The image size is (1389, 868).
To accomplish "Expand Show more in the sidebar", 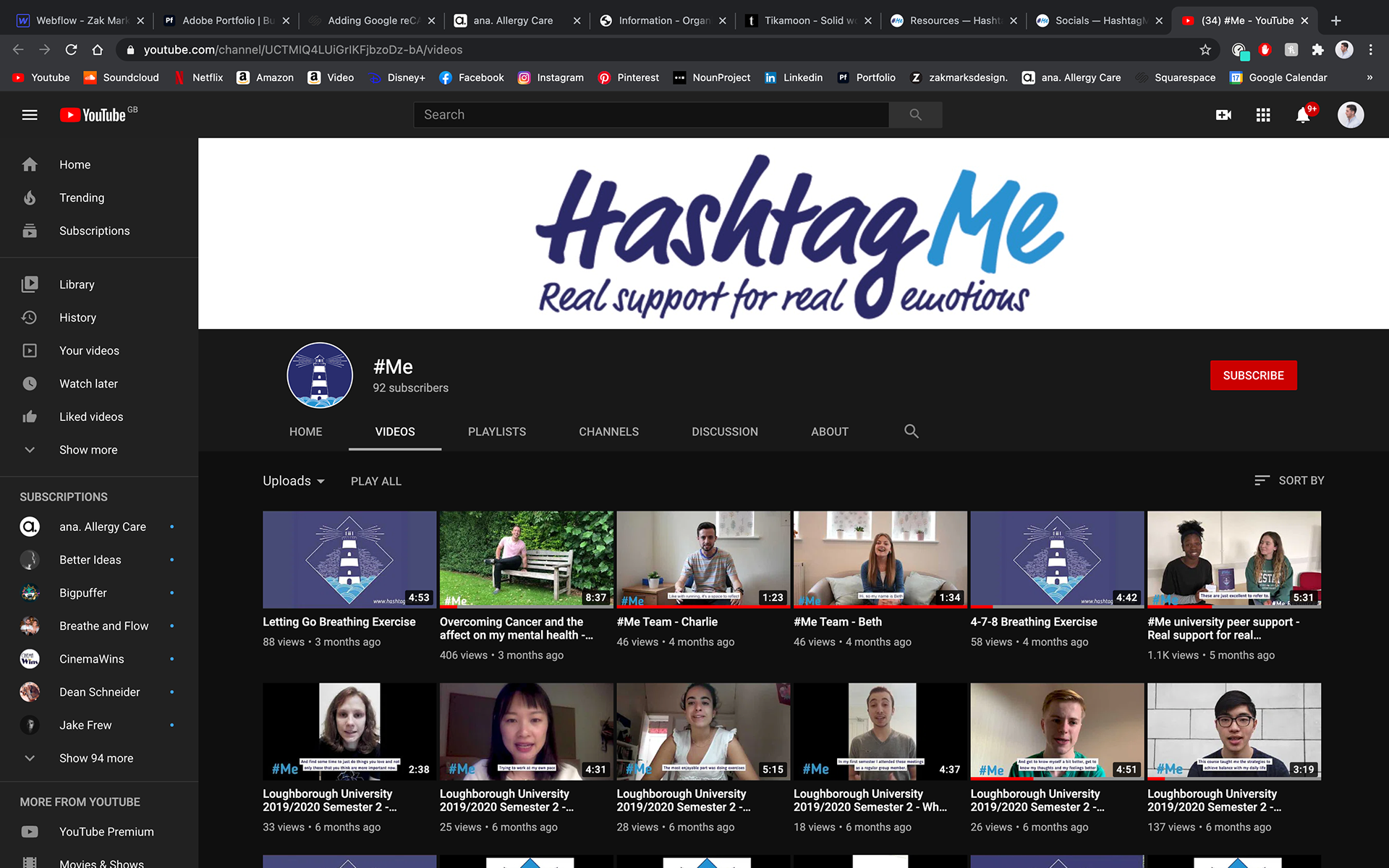I will pyautogui.click(x=99, y=450).
